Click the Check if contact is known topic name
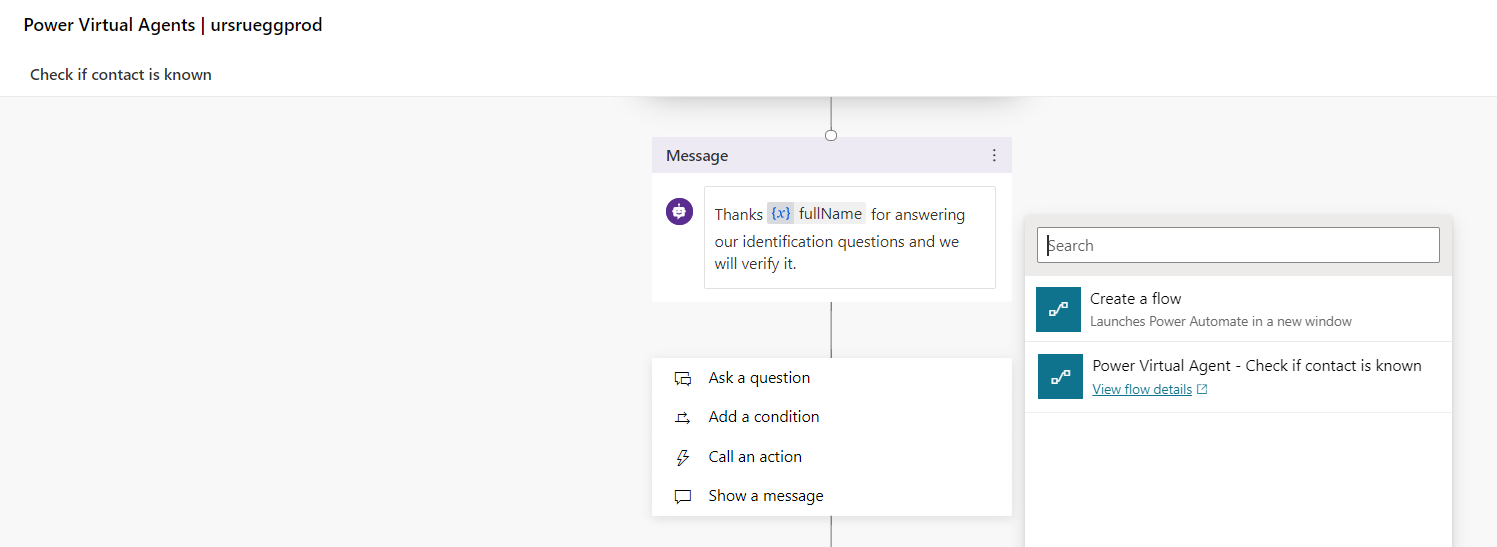This screenshot has width=1497, height=547. pos(121,74)
